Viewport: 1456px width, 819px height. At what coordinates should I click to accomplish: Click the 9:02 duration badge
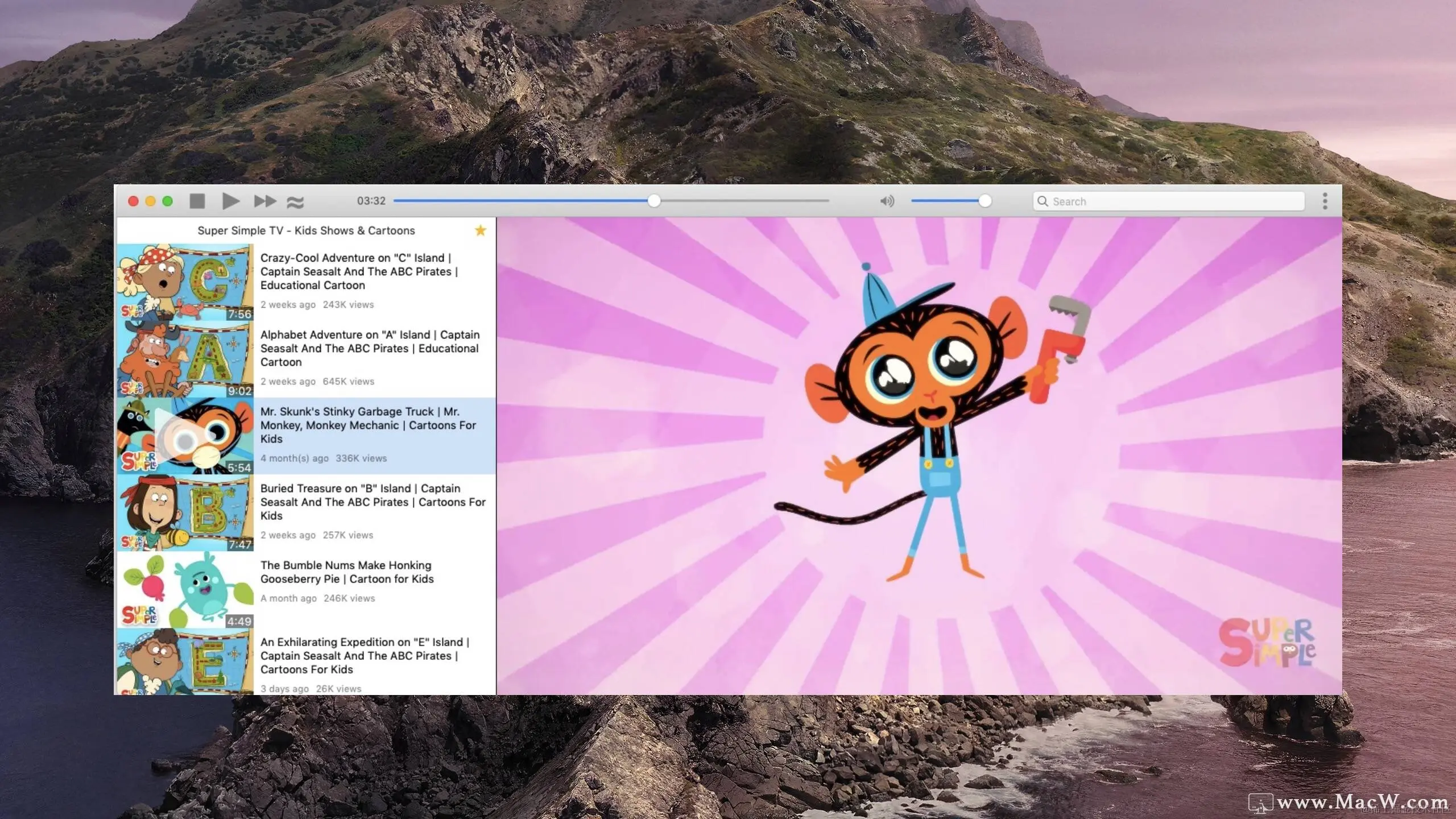point(239,391)
